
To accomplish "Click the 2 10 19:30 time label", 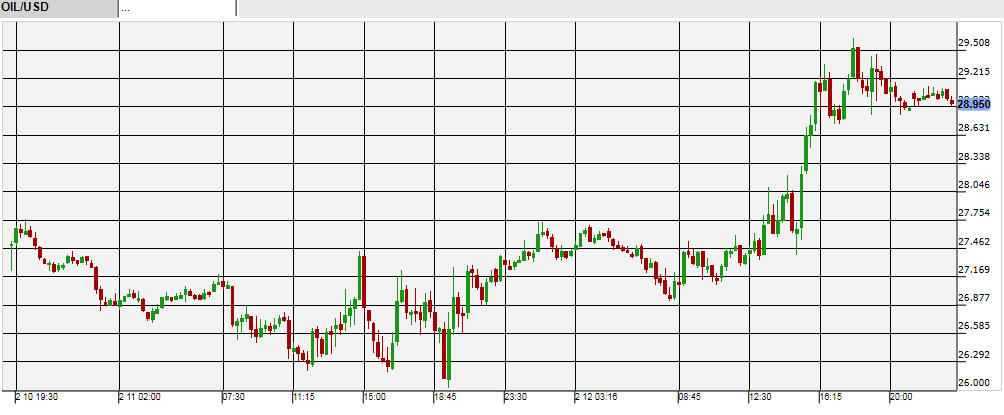I will coord(38,398).
